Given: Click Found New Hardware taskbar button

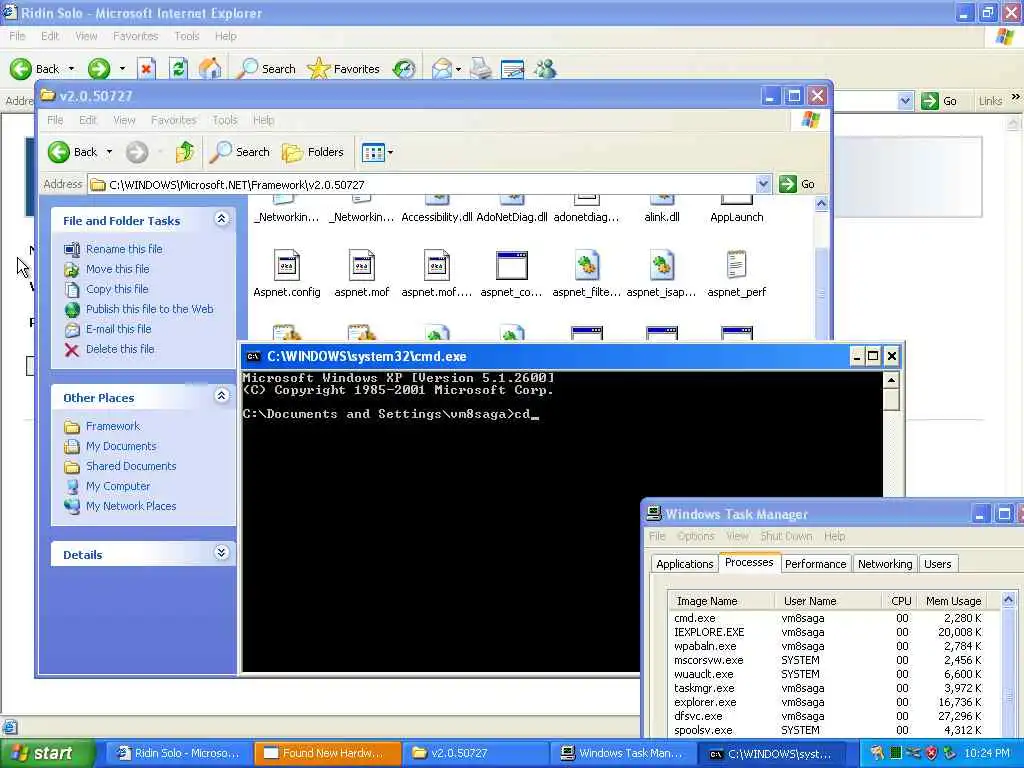Looking at the screenshot, I should (x=327, y=753).
